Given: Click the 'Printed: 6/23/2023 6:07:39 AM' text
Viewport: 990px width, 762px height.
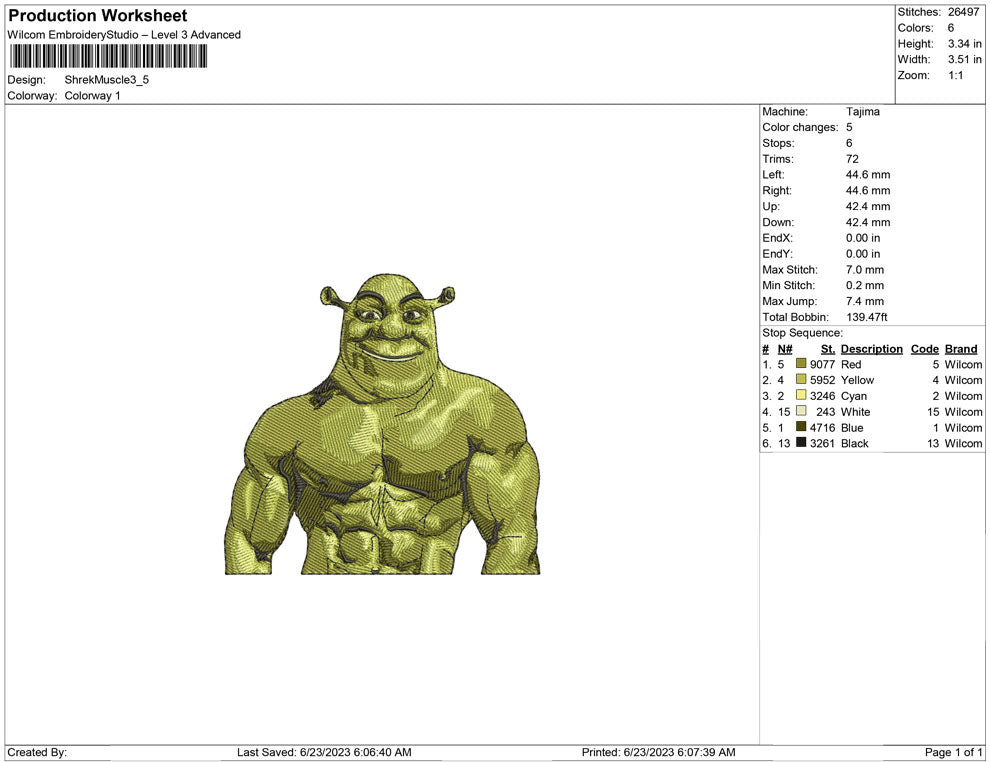Looking at the screenshot, I should [x=659, y=753].
